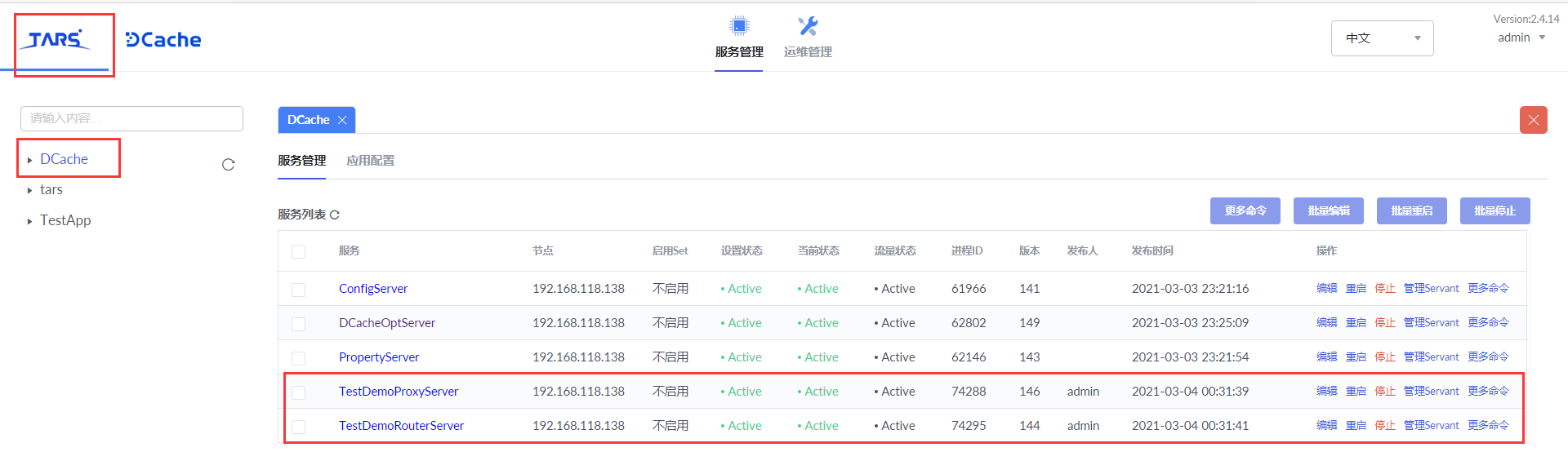This screenshot has width=1568, height=474.
Task: Click 管理Servant for DCacheOptServer
Action: coord(1432,322)
